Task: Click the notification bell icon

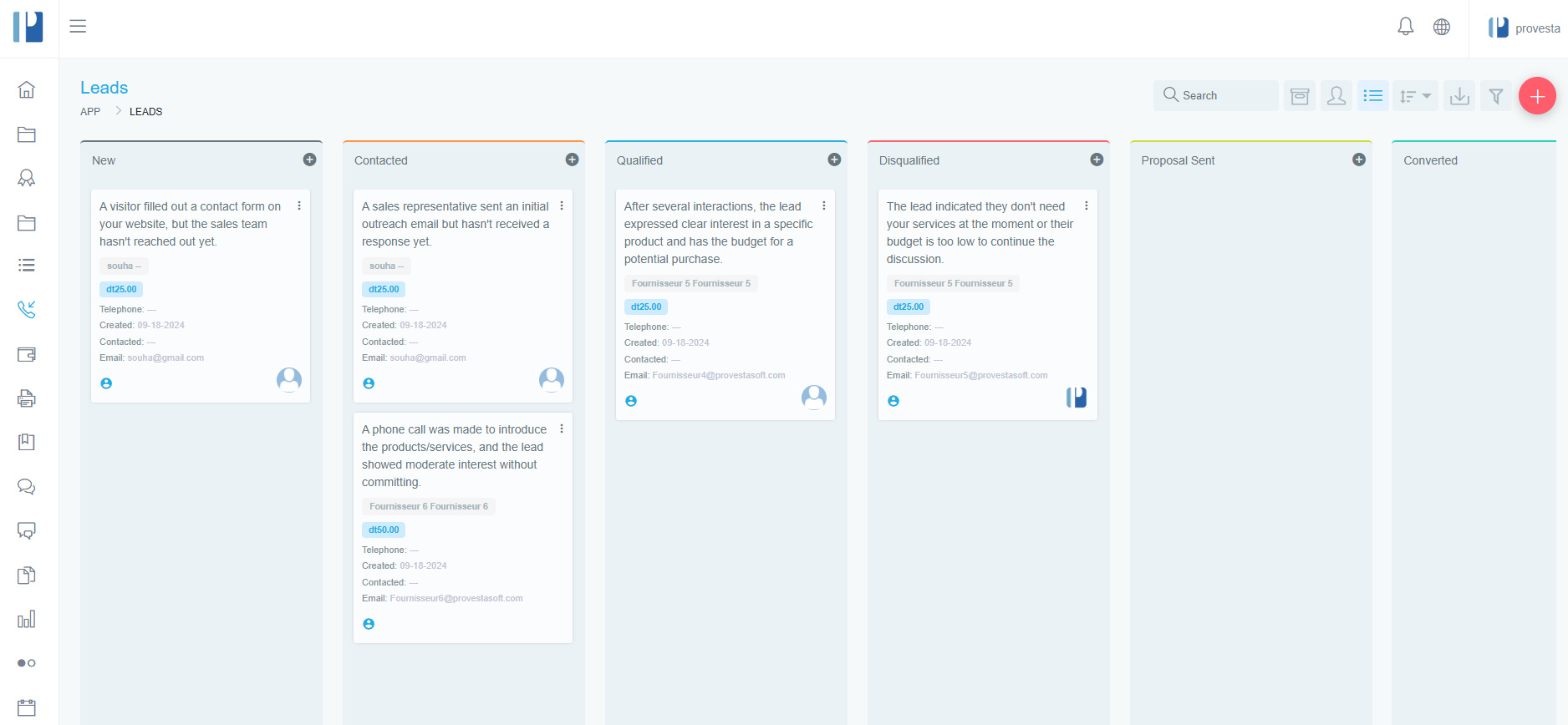Action: (x=1406, y=27)
